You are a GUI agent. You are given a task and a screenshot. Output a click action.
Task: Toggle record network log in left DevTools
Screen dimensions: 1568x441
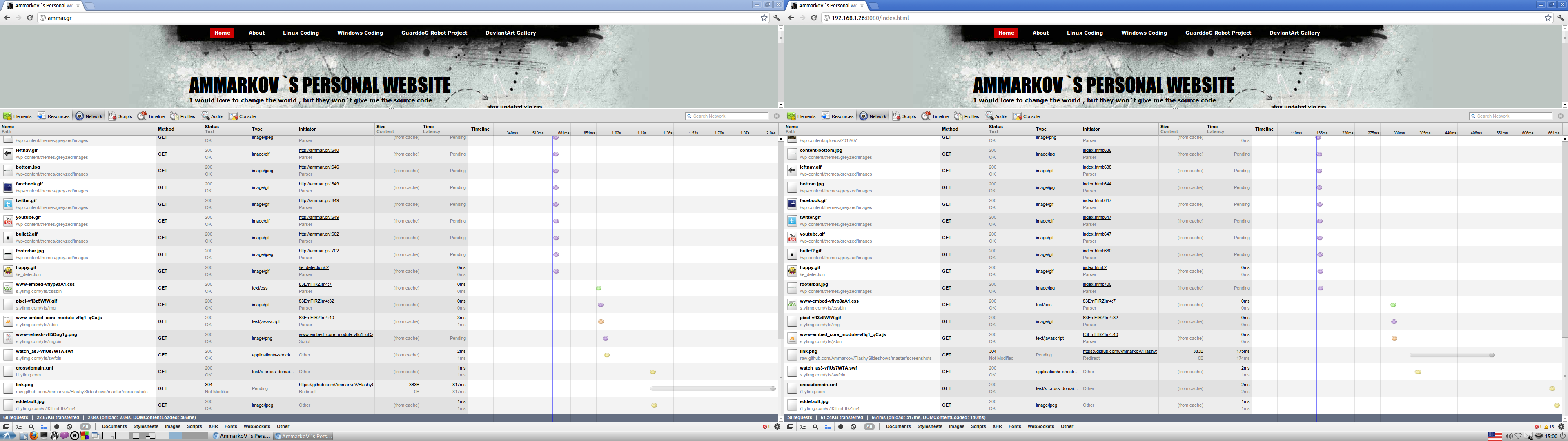pyautogui.click(x=57, y=426)
